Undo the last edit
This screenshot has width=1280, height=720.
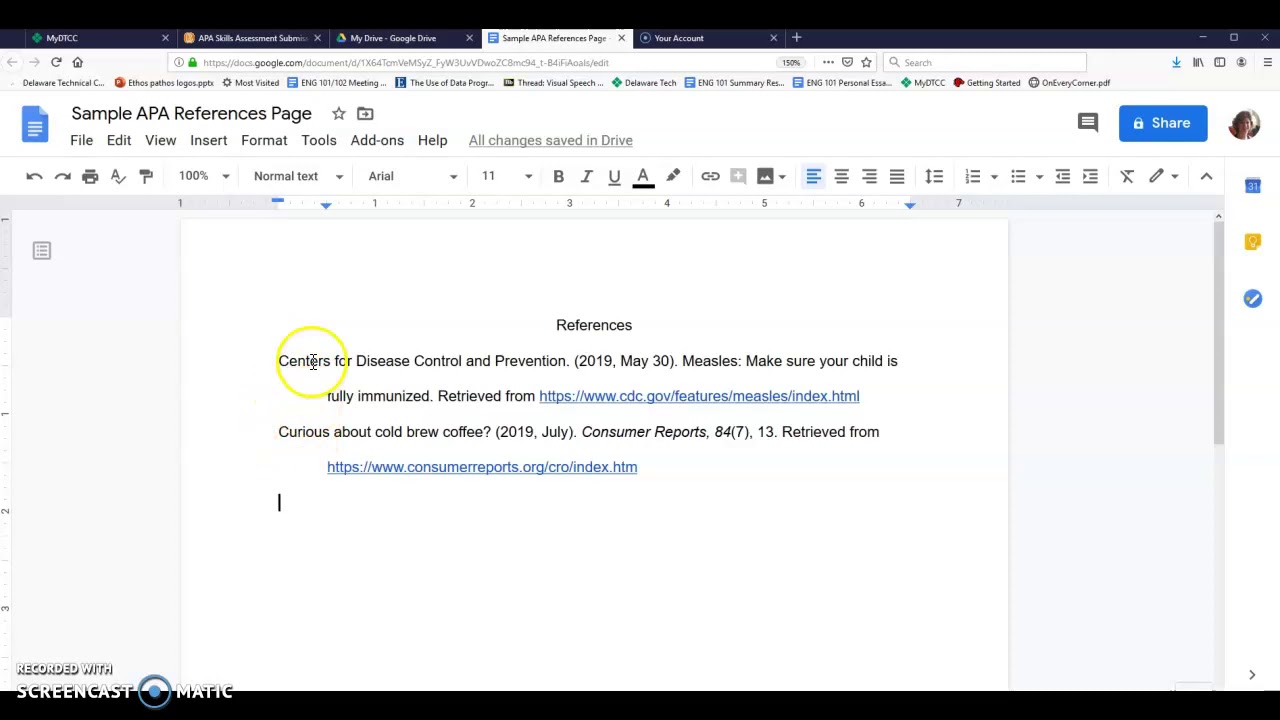34,176
